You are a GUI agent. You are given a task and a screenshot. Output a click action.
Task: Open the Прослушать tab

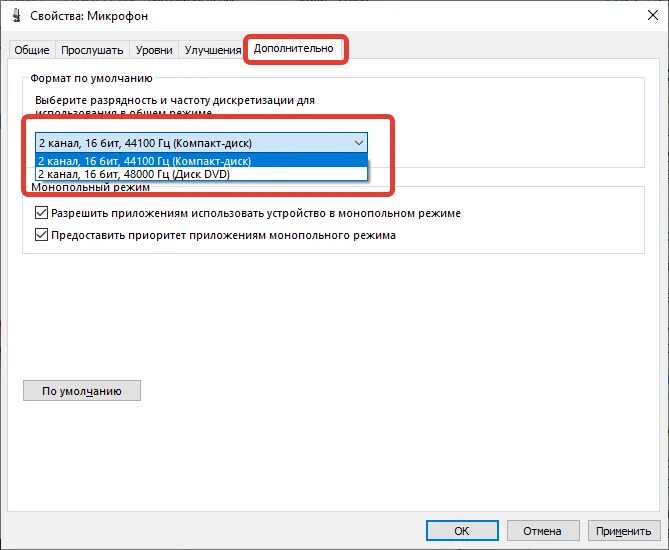pos(92,50)
